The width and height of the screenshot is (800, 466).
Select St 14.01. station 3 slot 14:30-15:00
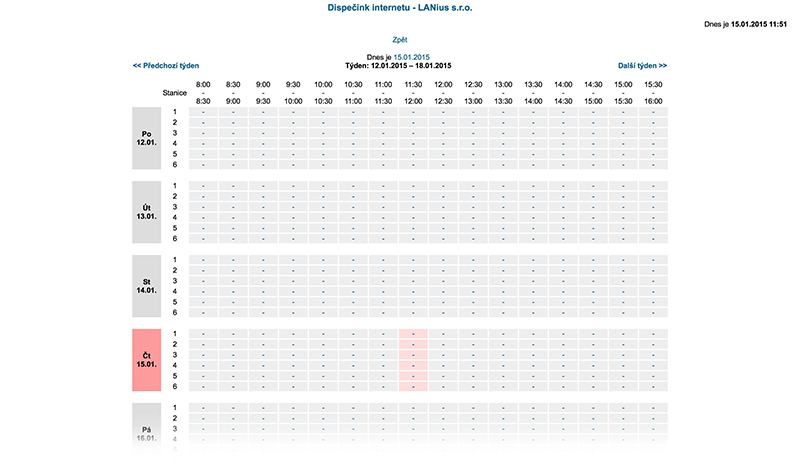(x=593, y=281)
